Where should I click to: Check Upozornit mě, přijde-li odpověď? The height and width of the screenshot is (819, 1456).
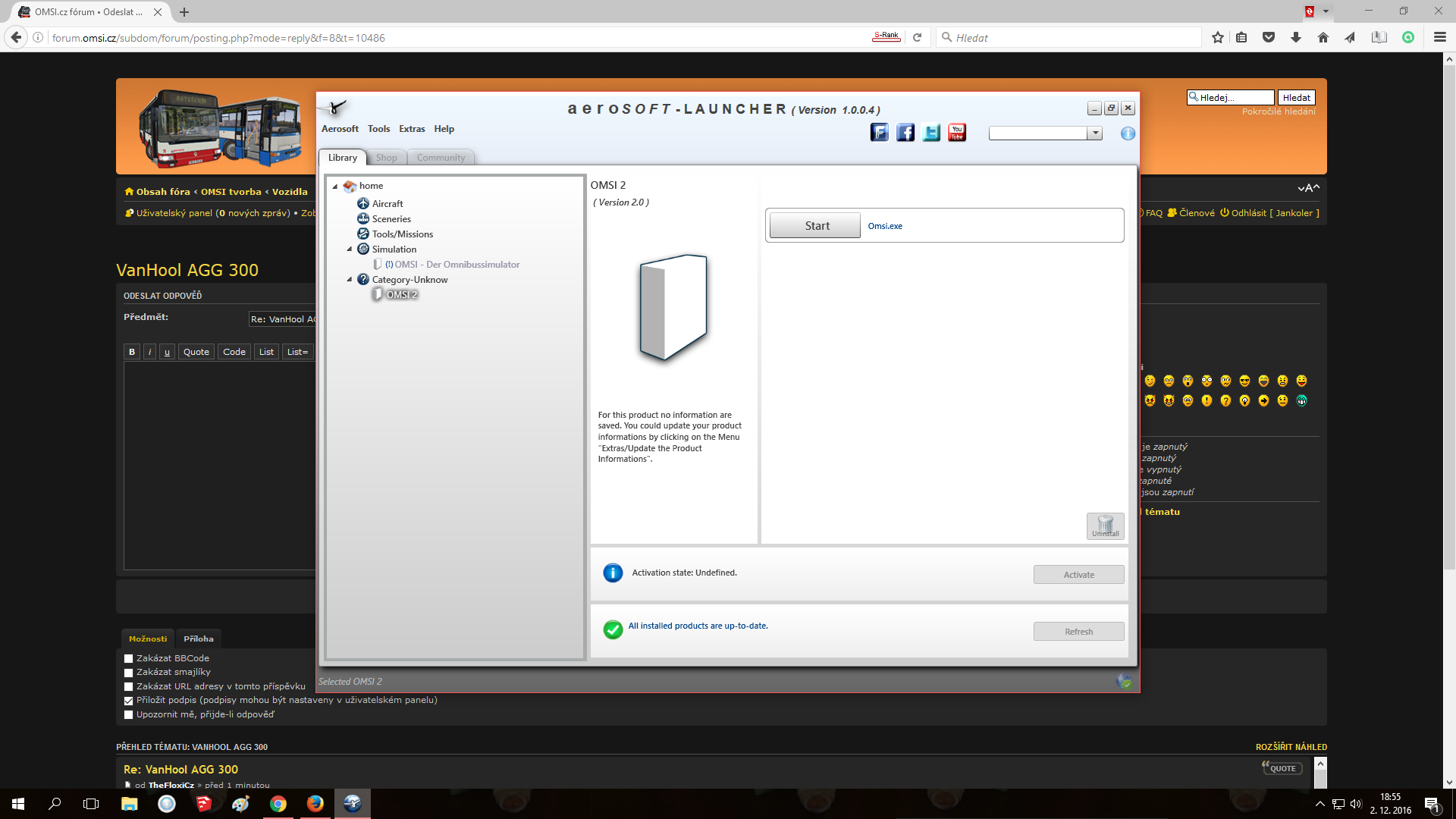pyautogui.click(x=129, y=715)
